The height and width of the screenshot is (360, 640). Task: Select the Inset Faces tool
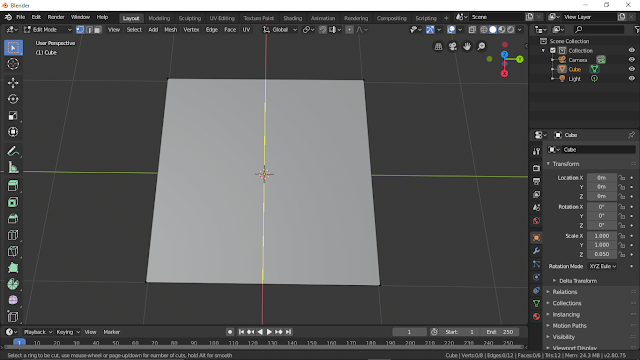[x=13, y=202]
